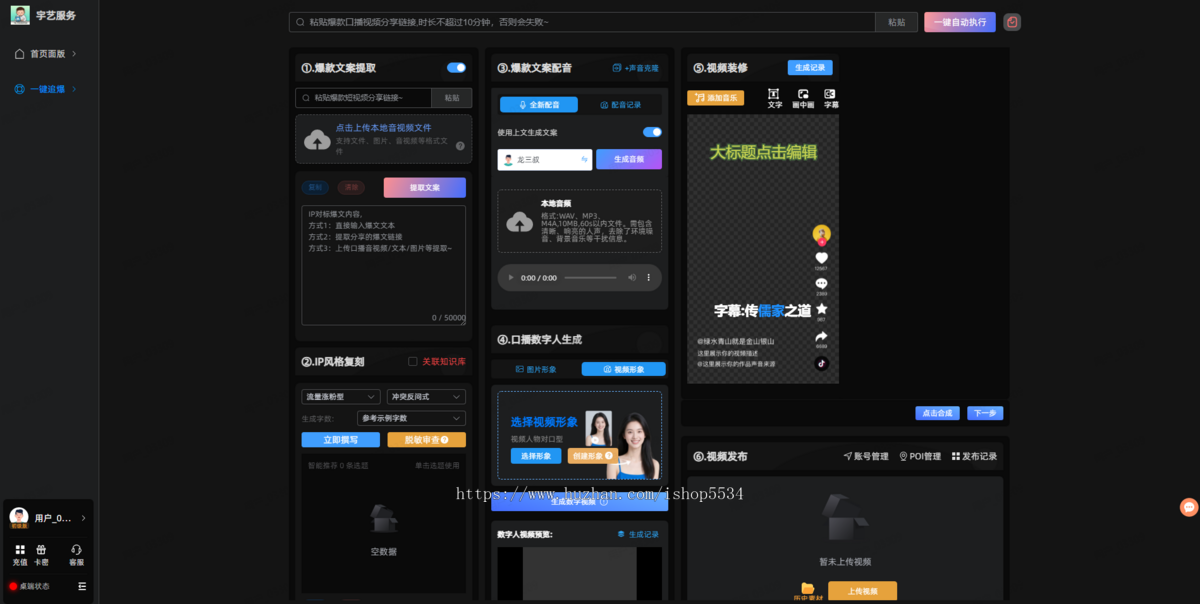Toggle the 爆款文案提取 switch
This screenshot has height=604, width=1200.
(x=456, y=68)
